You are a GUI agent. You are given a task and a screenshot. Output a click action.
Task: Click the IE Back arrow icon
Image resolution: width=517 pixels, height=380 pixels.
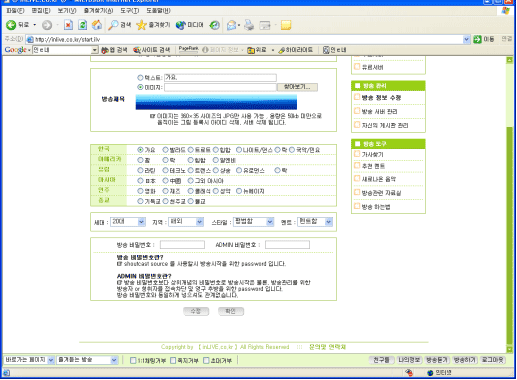click(x=11, y=25)
